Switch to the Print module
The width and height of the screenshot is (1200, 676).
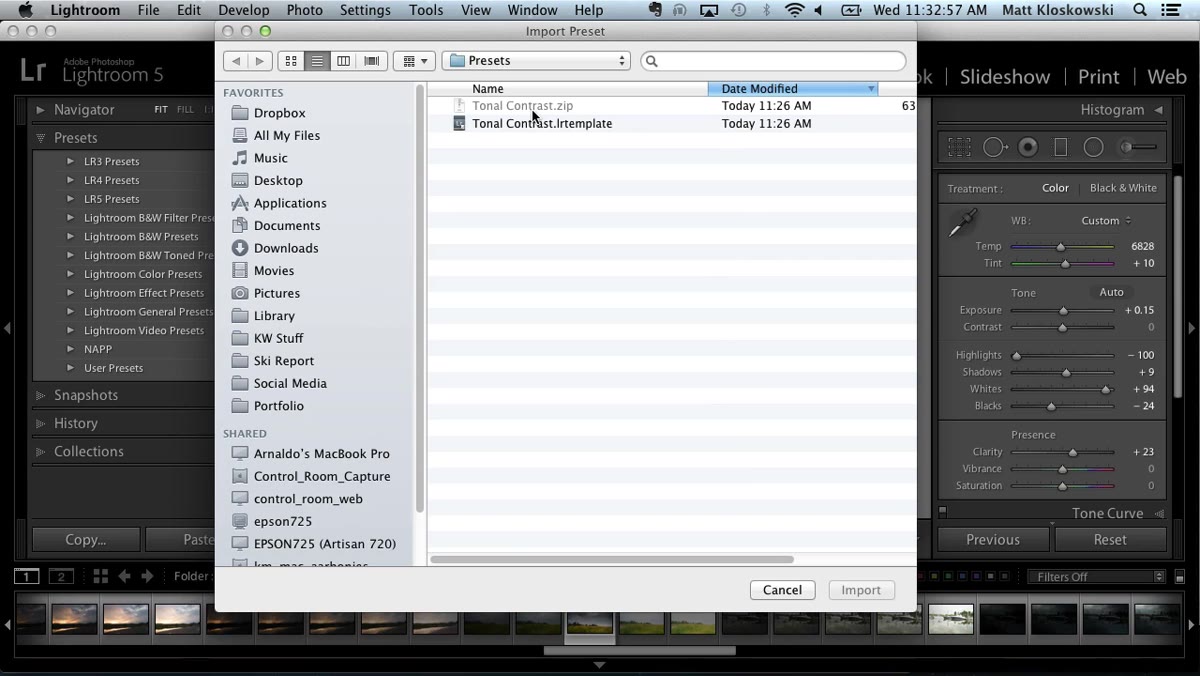1098,77
